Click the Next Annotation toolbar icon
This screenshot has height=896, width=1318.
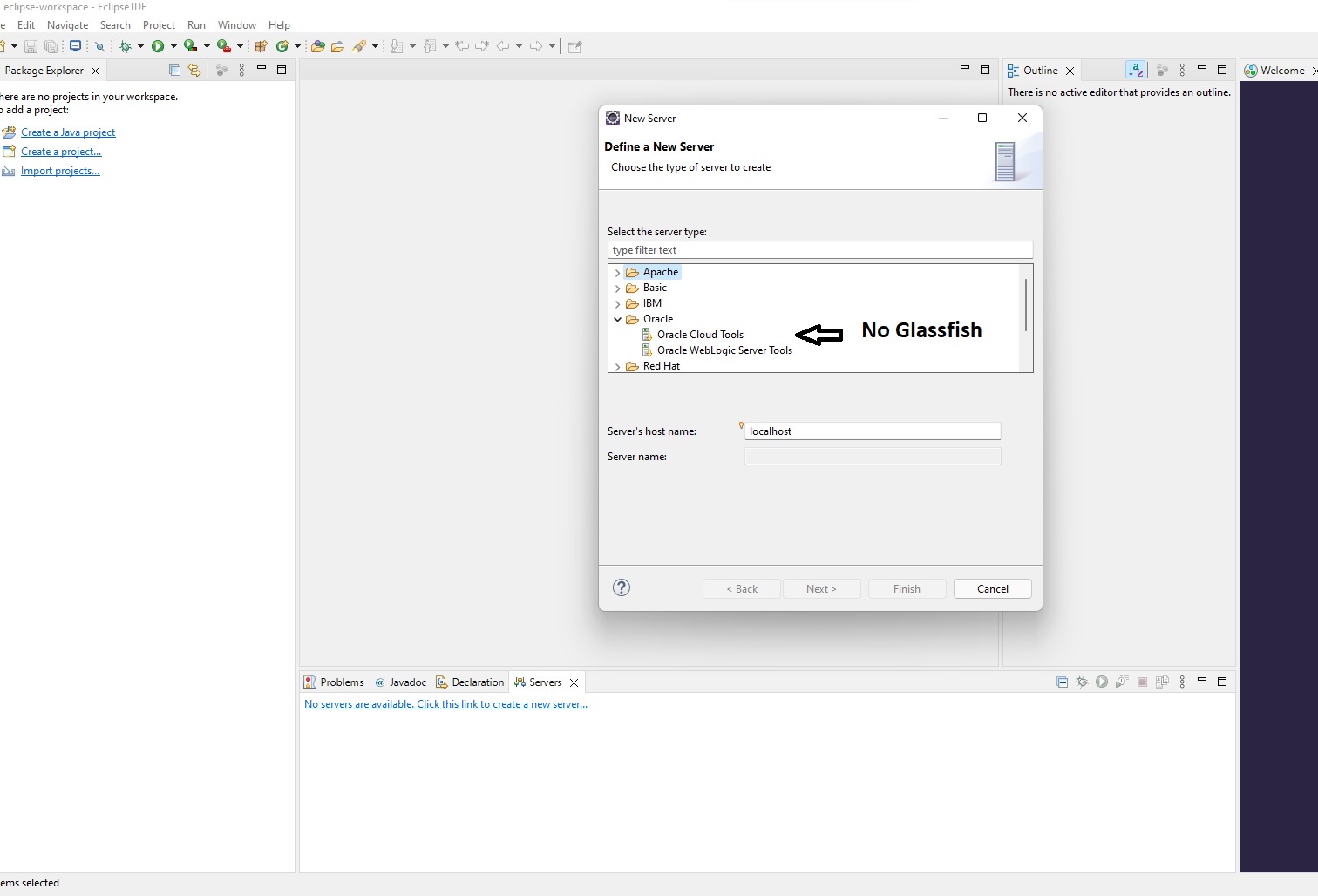[397, 46]
